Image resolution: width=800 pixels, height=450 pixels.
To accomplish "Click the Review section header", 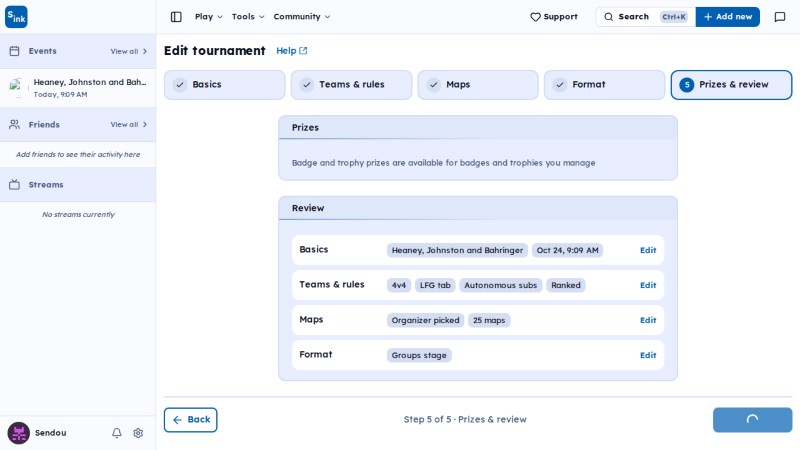I will [x=478, y=208].
